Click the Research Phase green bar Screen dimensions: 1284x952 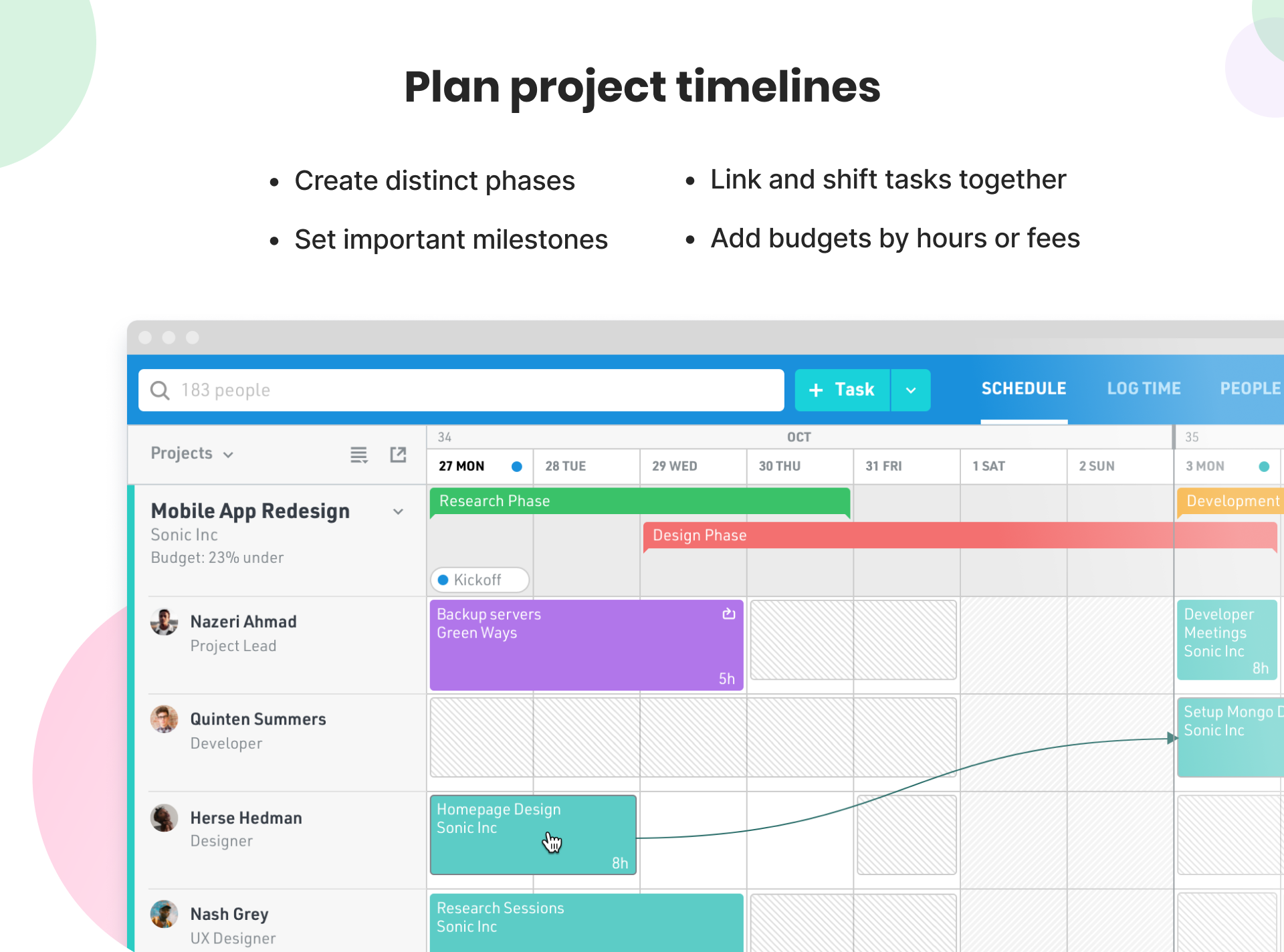pyautogui.click(x=640, y=501)
